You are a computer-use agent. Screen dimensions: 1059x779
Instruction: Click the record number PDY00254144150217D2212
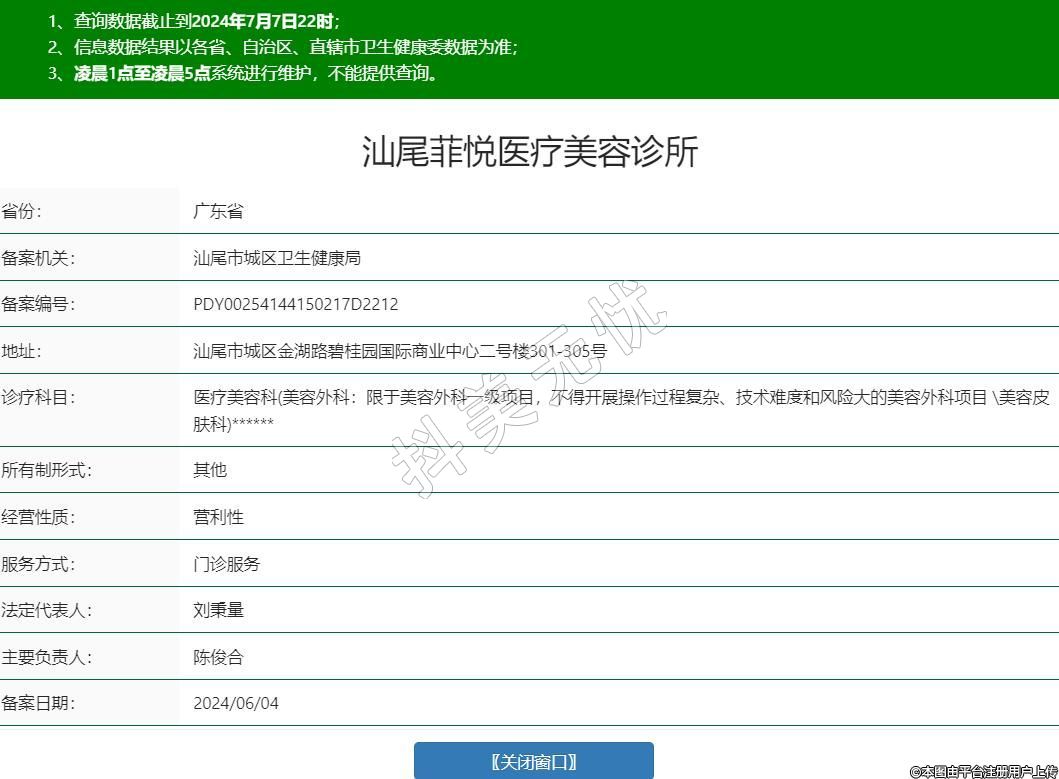click(x=295, y=304)
